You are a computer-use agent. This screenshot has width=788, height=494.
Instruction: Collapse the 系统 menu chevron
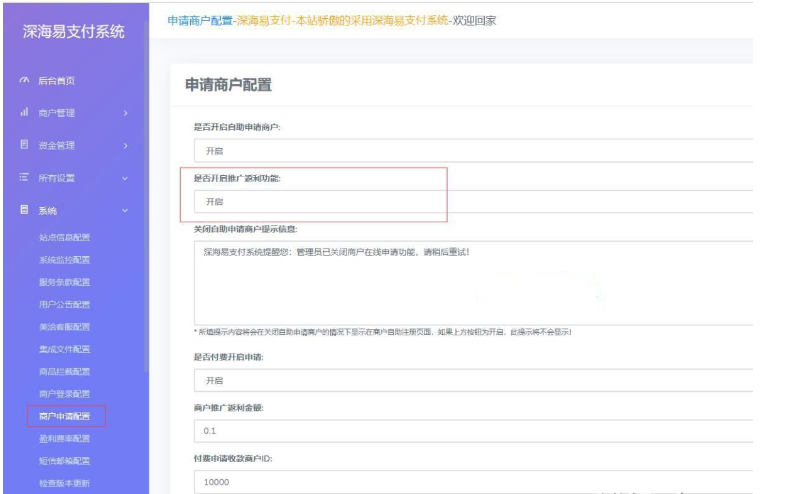click(x=125, y=211)
